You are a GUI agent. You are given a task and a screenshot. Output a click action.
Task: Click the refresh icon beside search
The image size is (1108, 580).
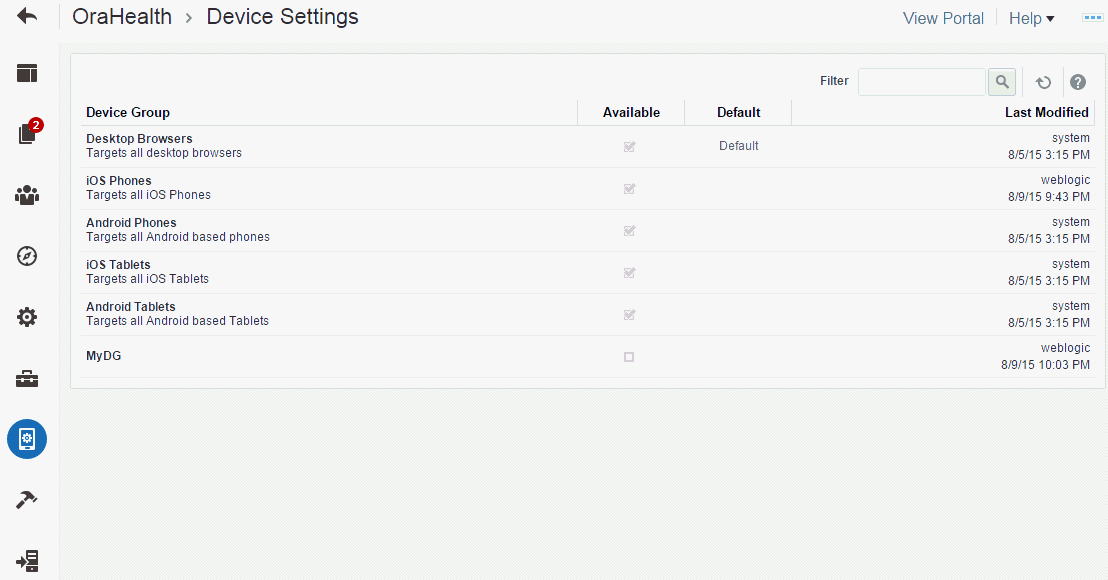[x=1043, y=83]
